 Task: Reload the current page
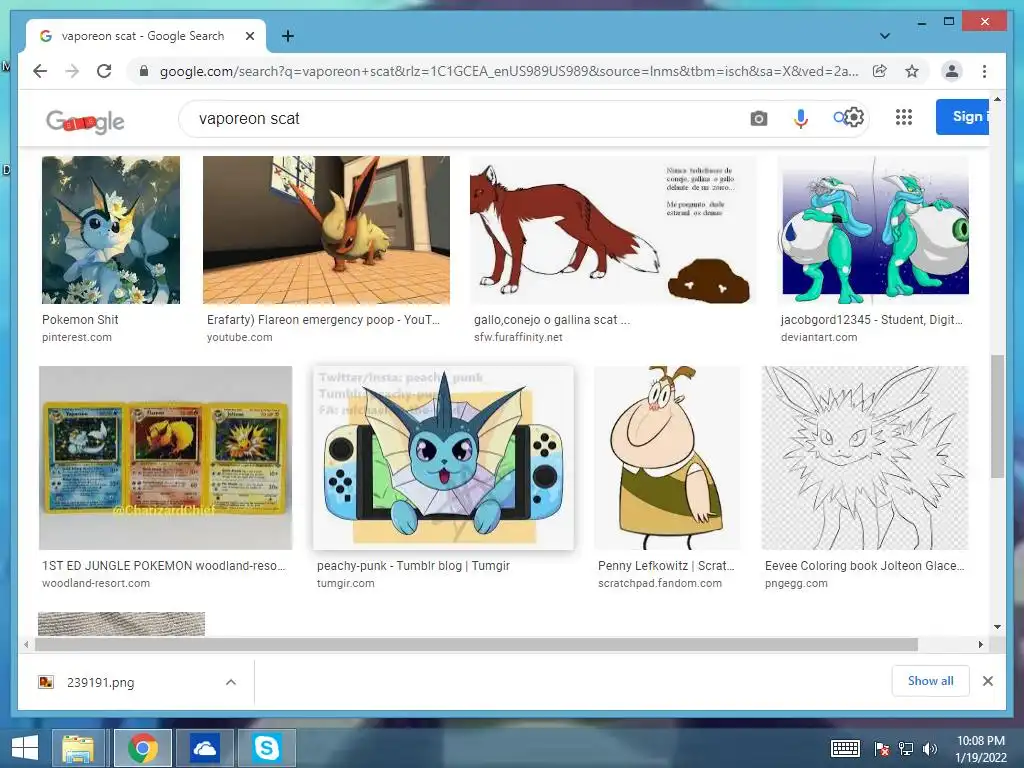(x=104, y=71)
